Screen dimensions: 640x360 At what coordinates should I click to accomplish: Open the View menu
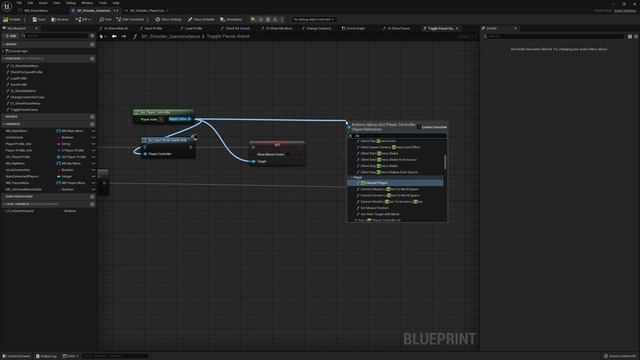click(56, 3)
